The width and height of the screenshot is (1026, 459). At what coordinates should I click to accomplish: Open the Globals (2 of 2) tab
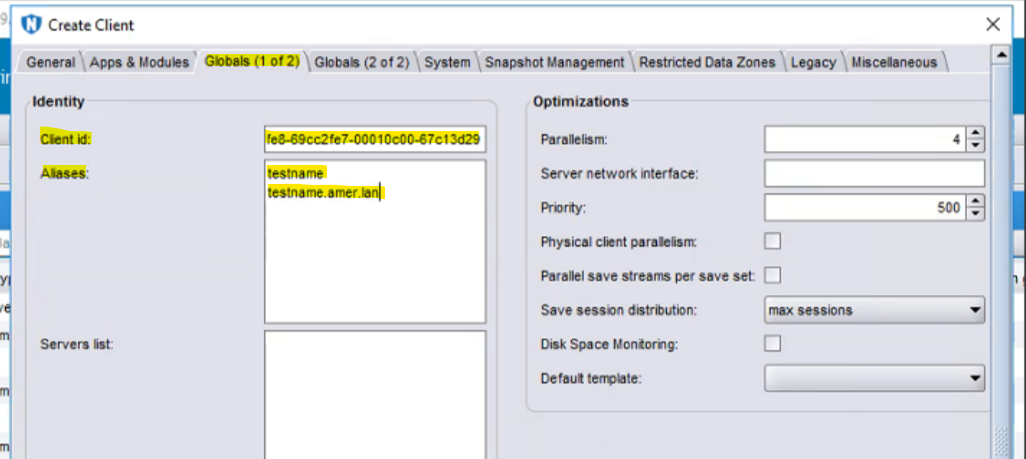tap(361, 62)
